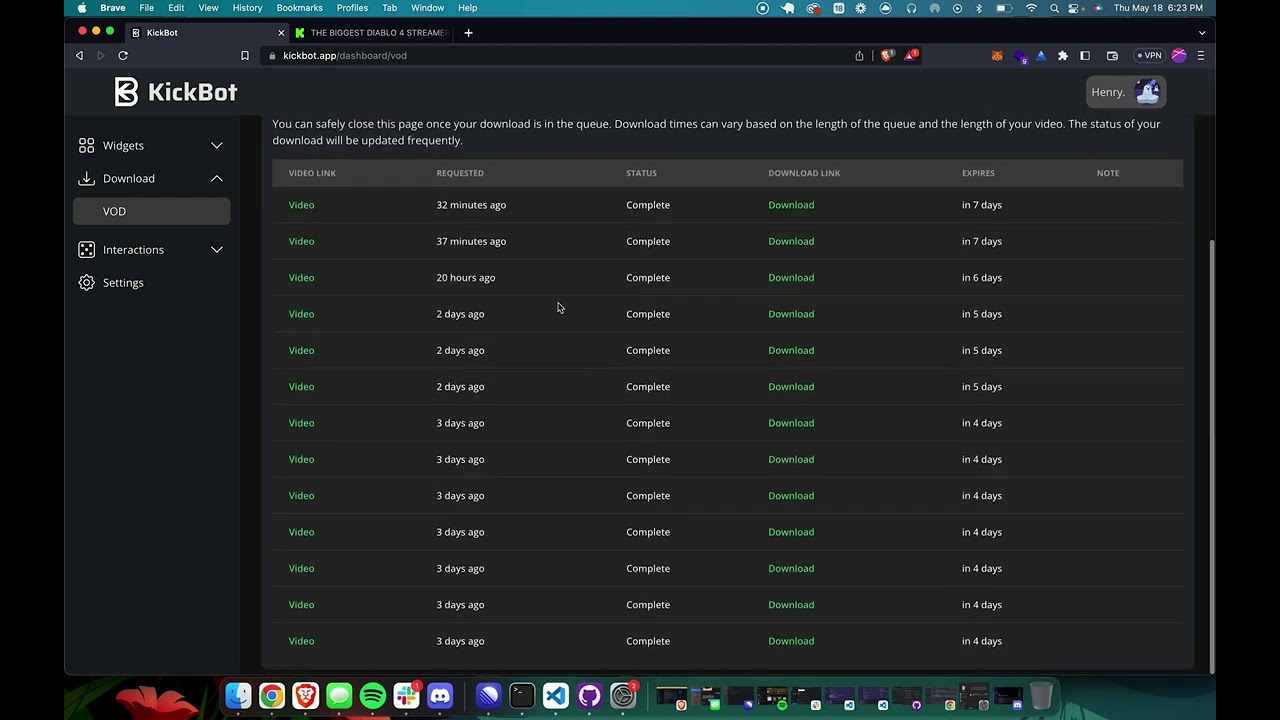Open the tab search dropdown arrow
Screen dimensions: 1280x720
pyautogui.click(x=1202, y=33)
